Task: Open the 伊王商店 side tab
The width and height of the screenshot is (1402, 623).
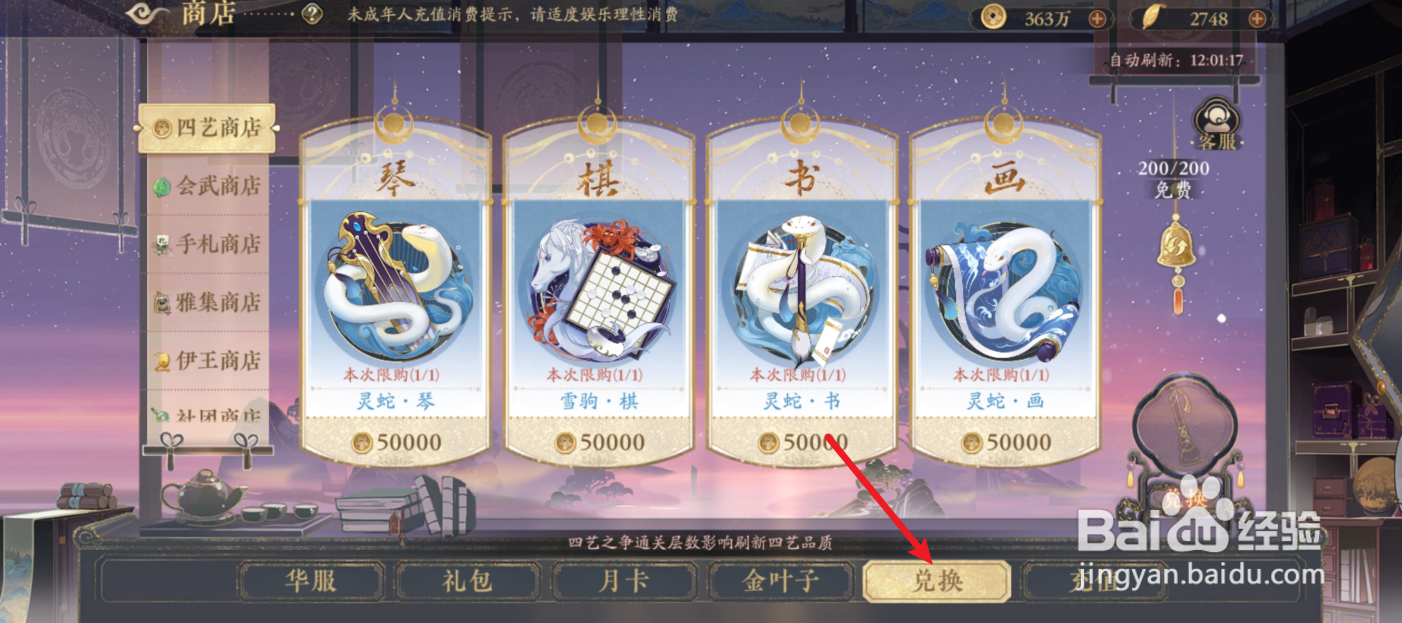Action: (207, 360)
